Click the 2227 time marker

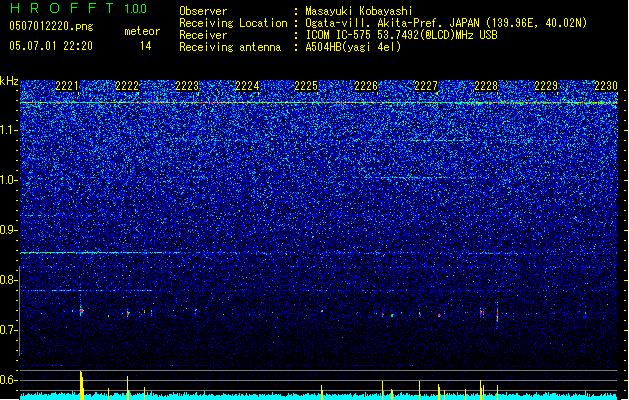426,86
